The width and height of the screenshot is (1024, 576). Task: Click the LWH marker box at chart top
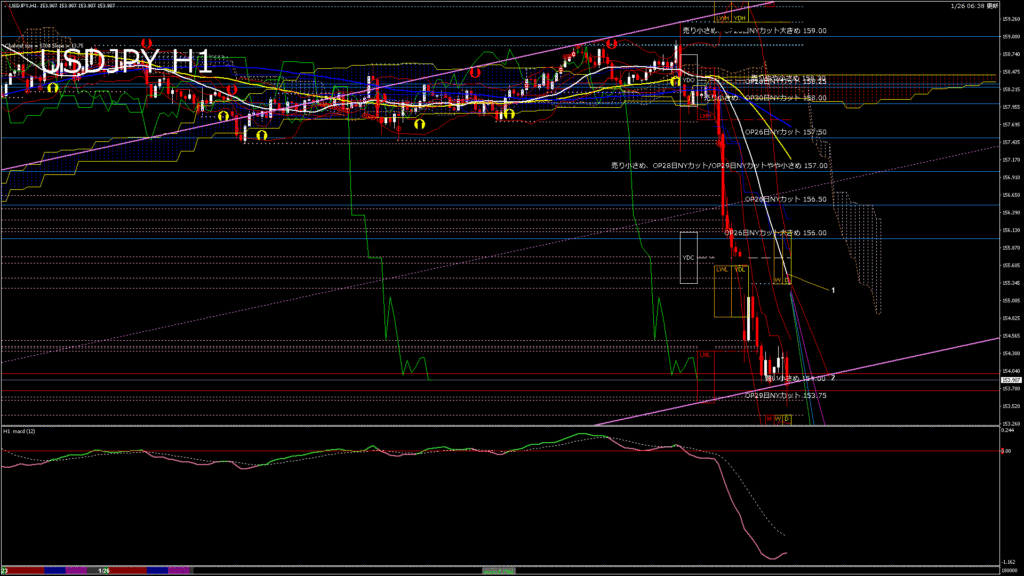pos(723,17)
